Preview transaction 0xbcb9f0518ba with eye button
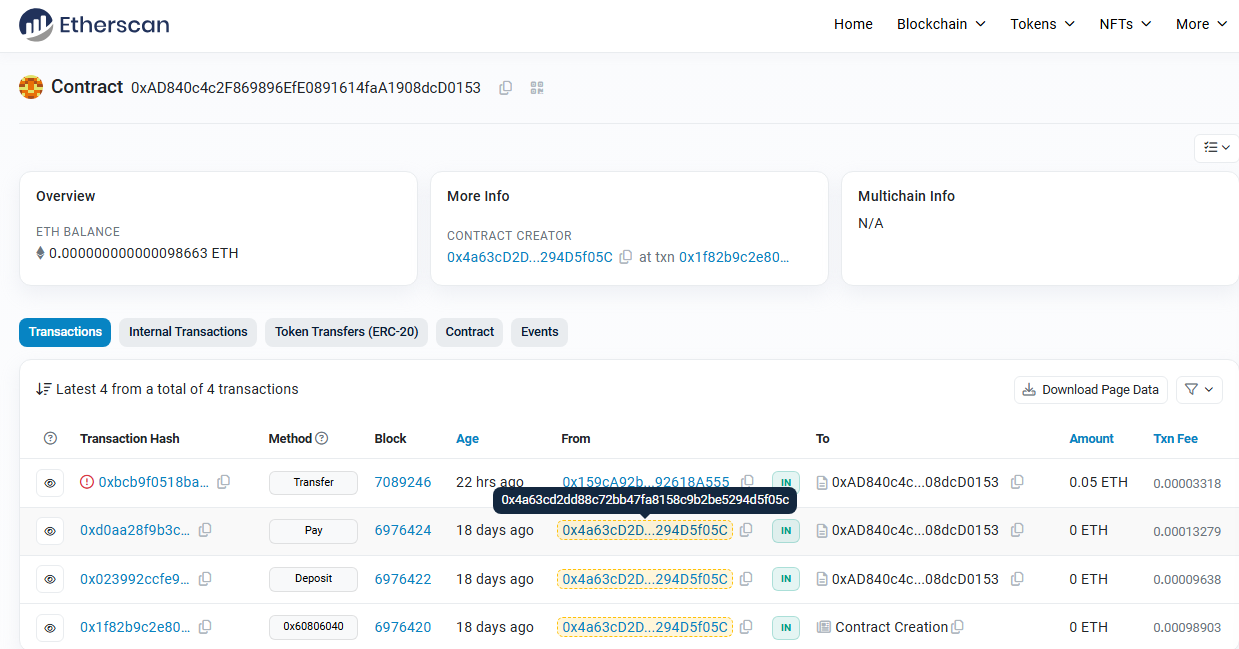1239x649 pixels. point(50,483)
